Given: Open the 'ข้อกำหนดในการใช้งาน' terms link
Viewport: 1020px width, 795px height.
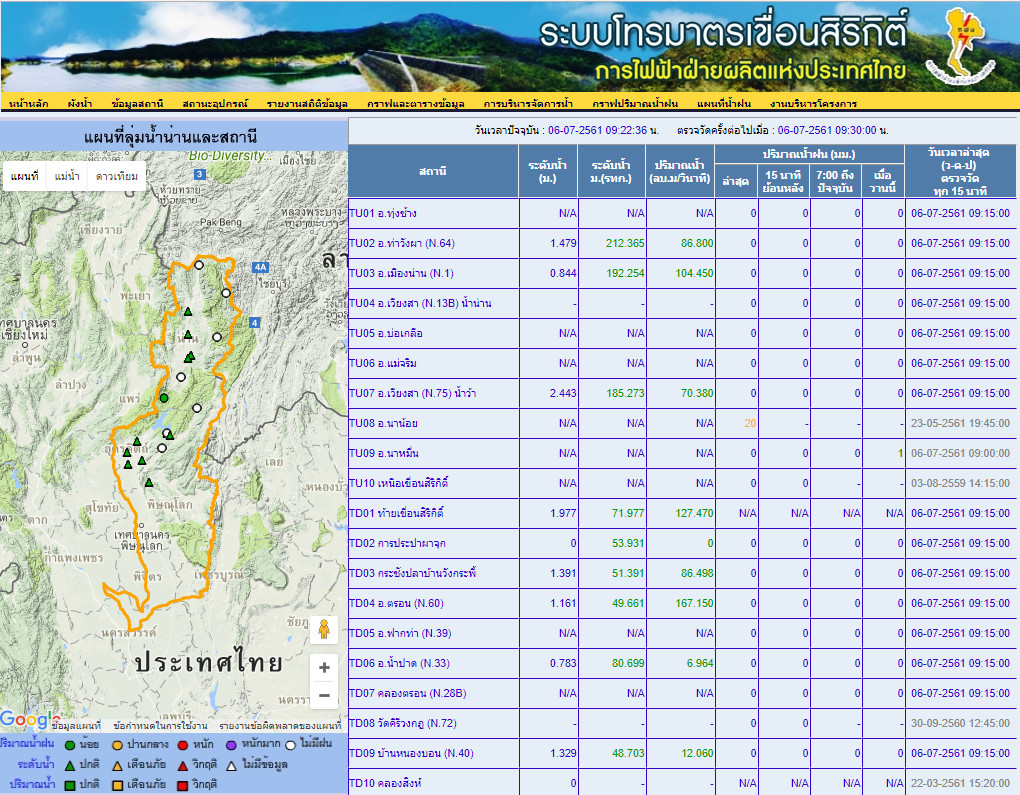Looking at the screenshot, I should tap(160, 725).
